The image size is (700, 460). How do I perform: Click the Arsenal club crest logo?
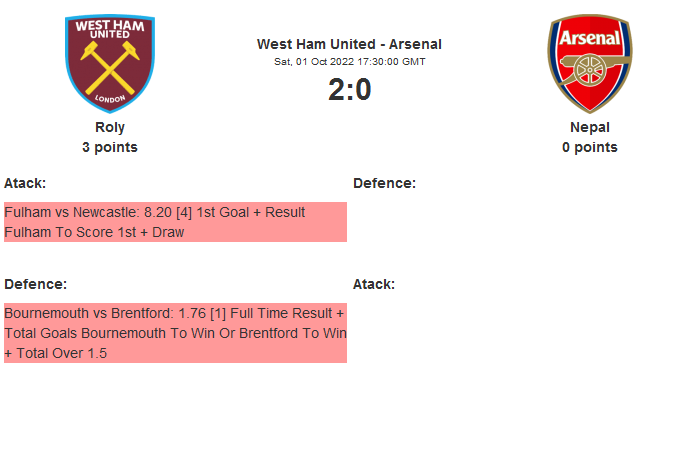pos(589,63)
